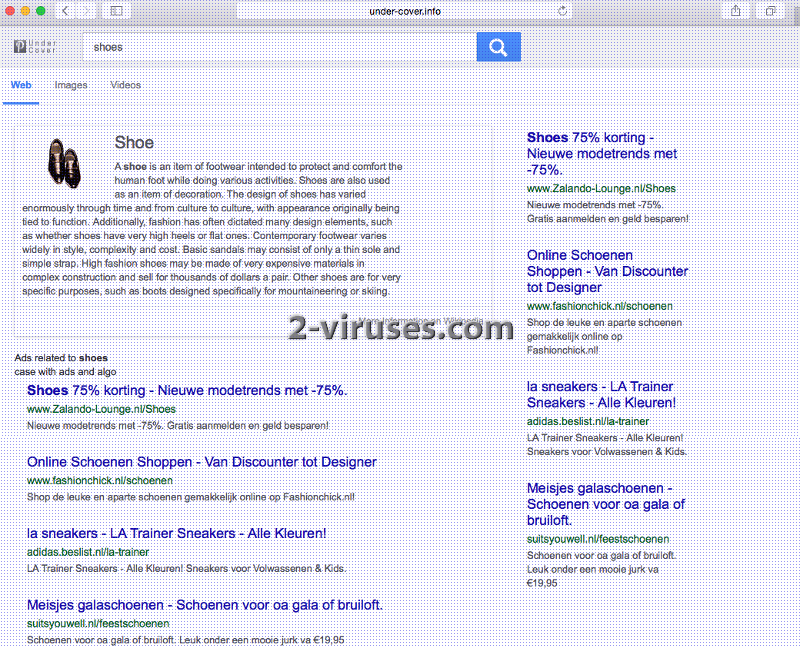Screen dimensions: 800x648
Task: Open main-column 'Meisjes galaschoenen' link
Action: pos(205,605)
